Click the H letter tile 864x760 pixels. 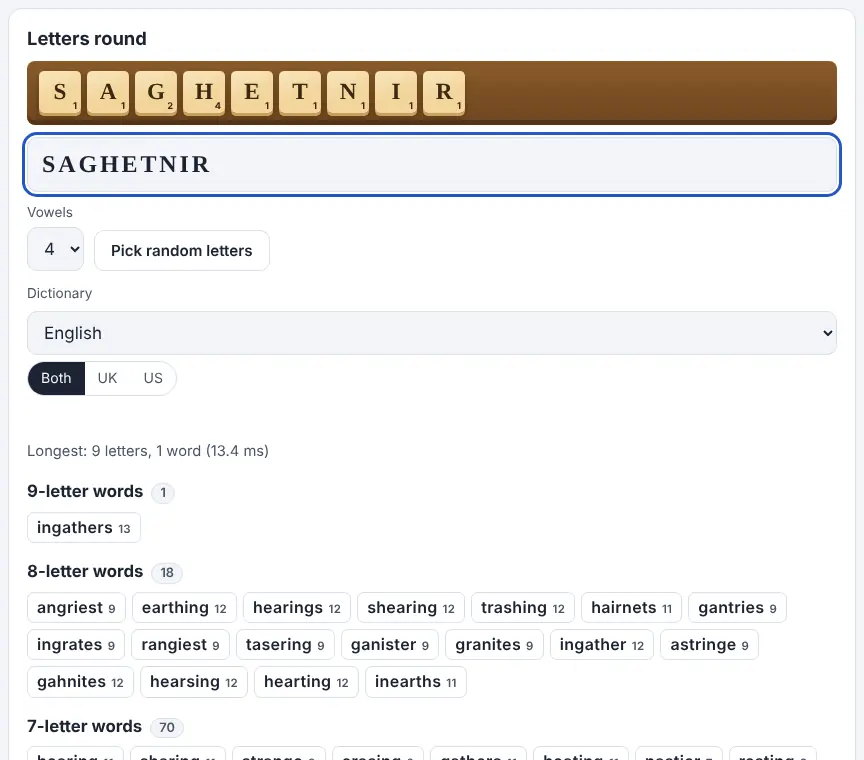click(x=204, y=93)
